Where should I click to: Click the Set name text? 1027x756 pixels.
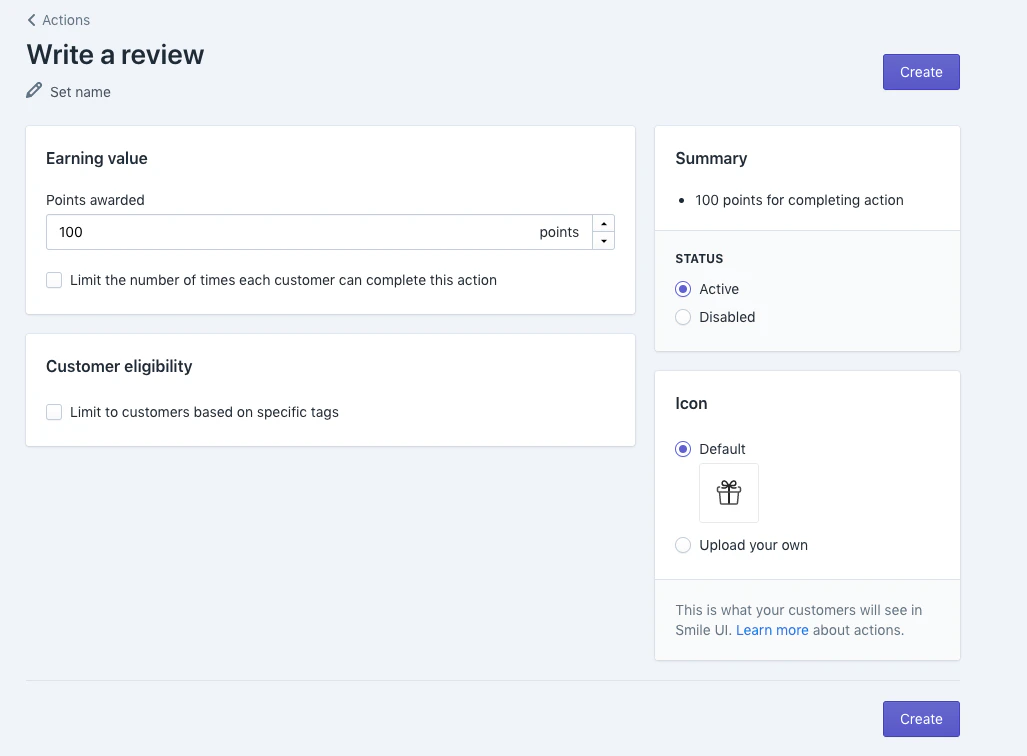(80, 92)
